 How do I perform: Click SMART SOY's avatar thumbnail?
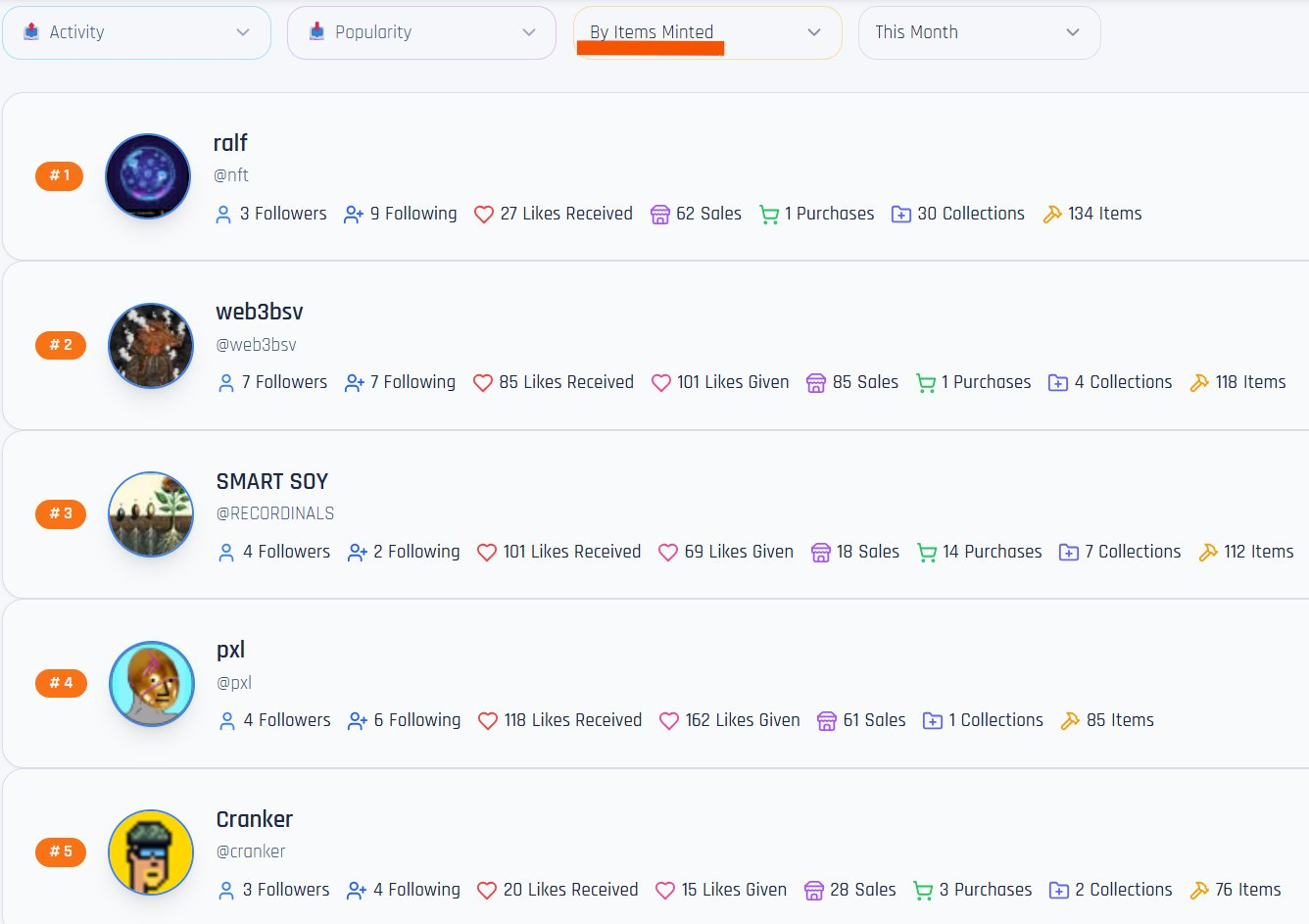pos(151,513)
